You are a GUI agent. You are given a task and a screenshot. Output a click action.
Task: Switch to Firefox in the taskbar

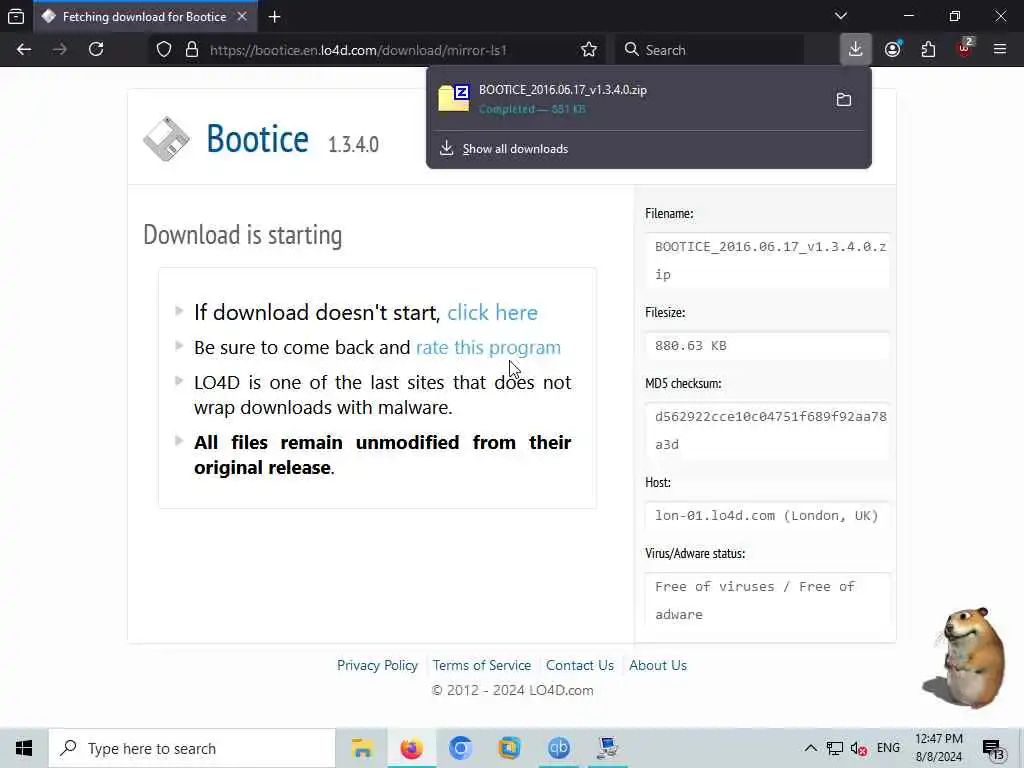411,748
